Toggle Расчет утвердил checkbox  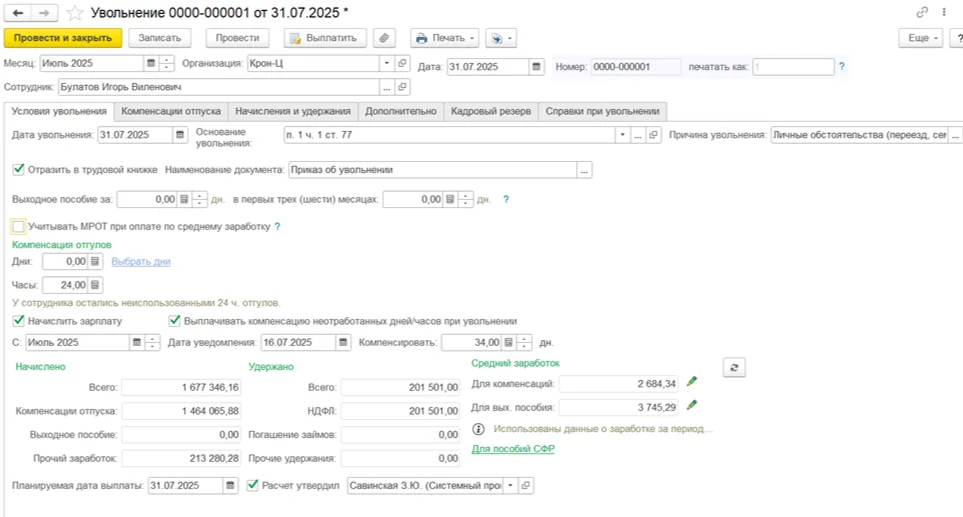click(x=252, y=485)
